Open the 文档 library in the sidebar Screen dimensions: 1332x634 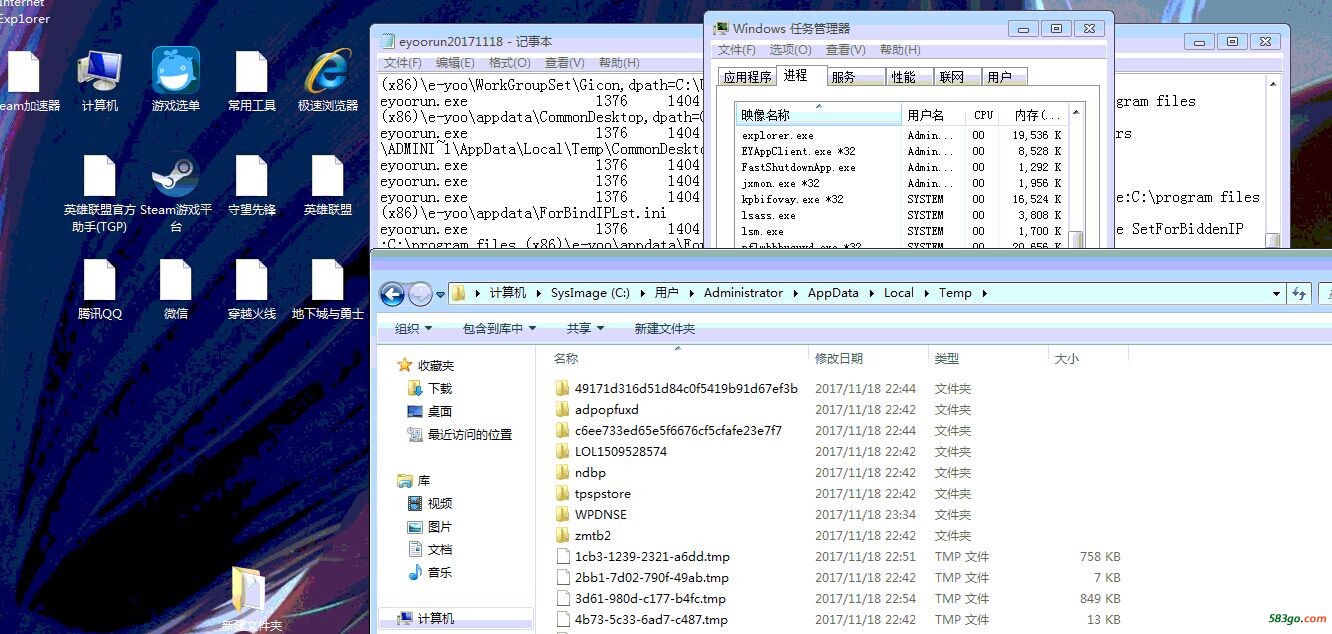[431, 549]
